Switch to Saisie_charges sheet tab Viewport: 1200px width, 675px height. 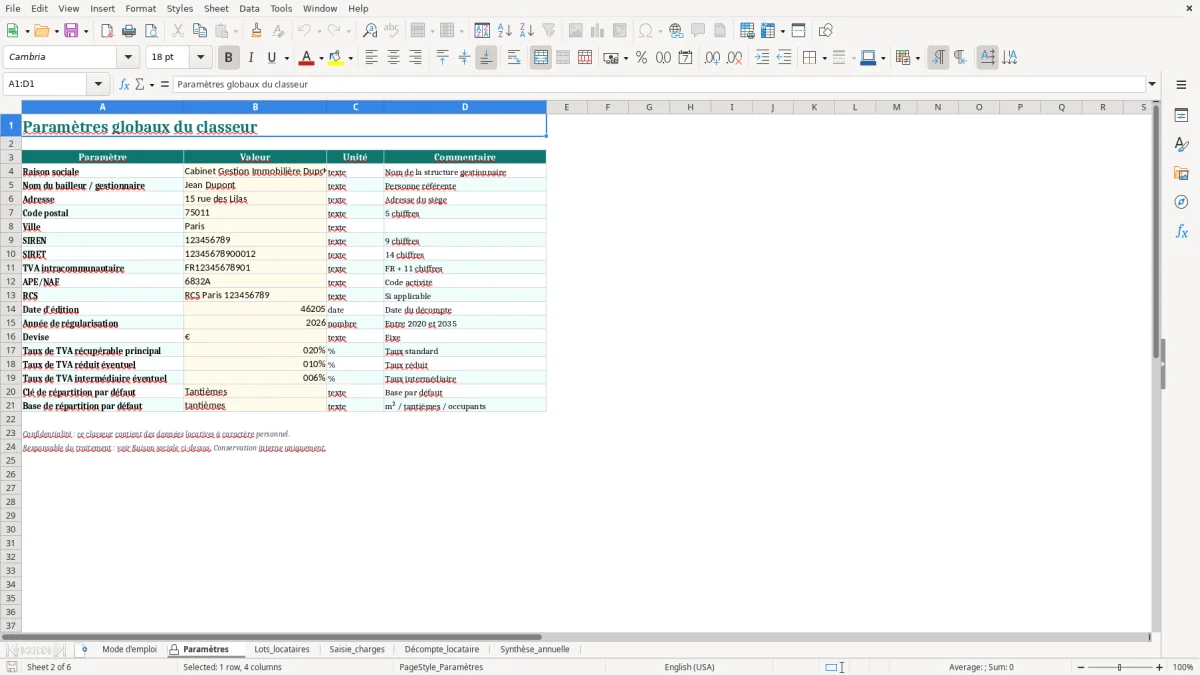[357, 649]
